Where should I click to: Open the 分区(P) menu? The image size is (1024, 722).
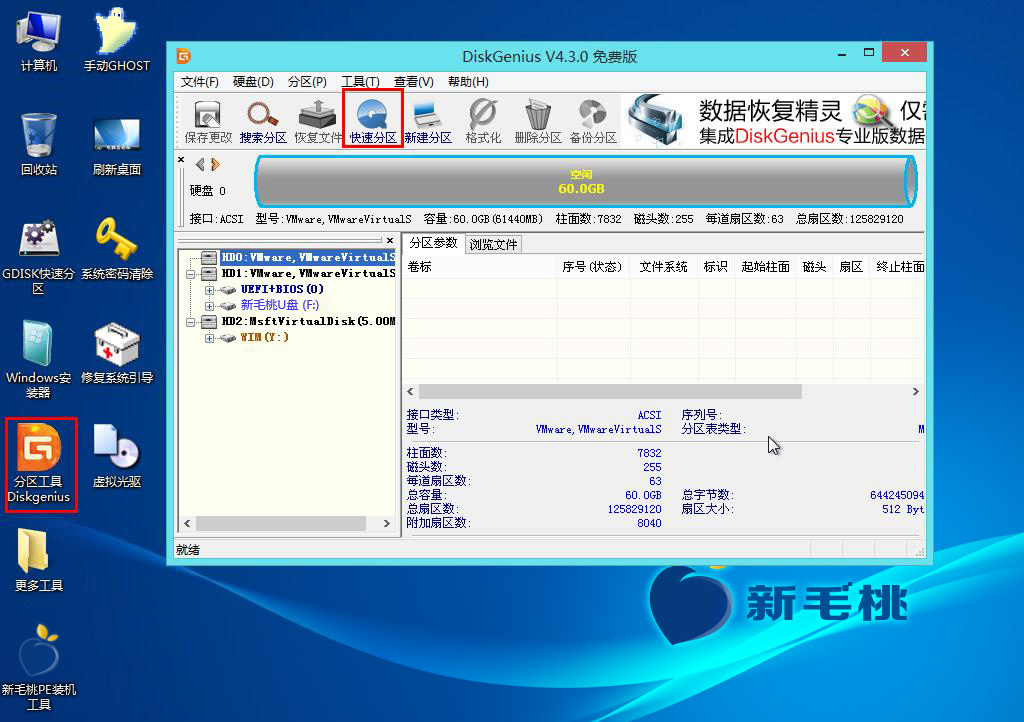pyautogui.click(x=307, y=82)
